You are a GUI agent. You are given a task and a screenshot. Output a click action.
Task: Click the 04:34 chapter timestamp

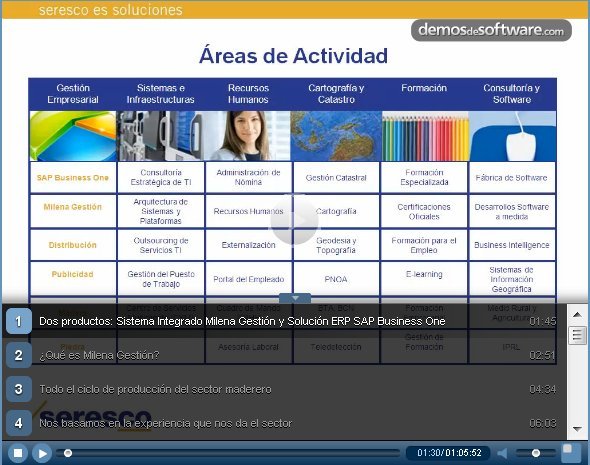click(542, 389)
